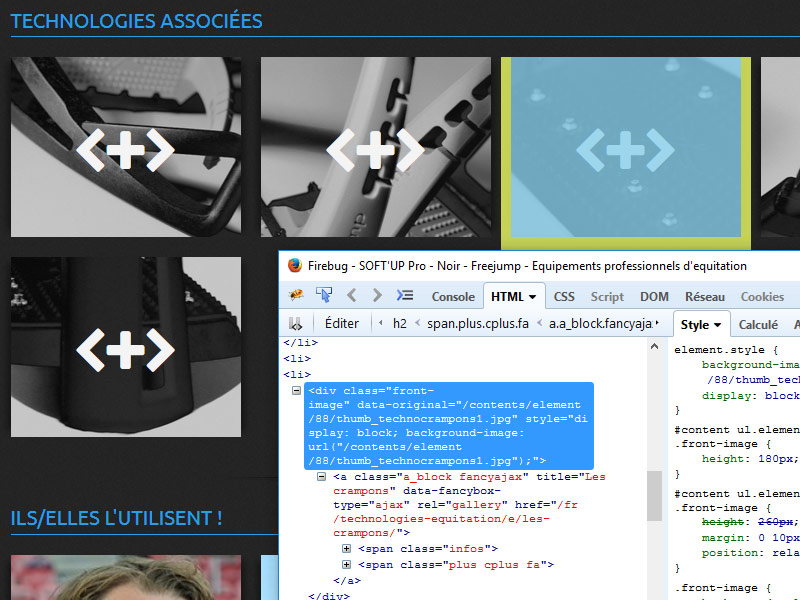Click the break on mutate icon
Viewport: 800px width, 600px height.
(295, 323)
